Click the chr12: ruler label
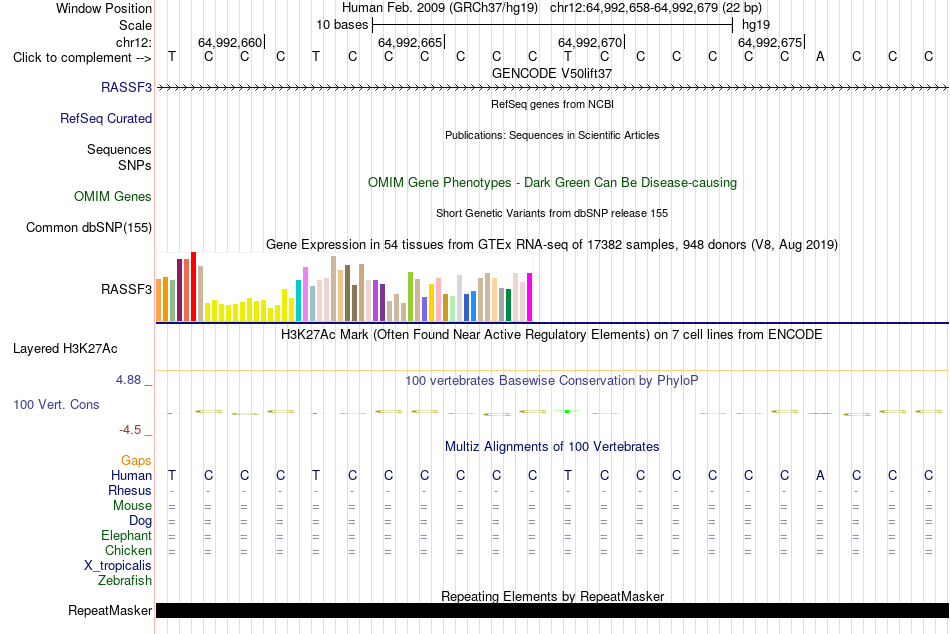 (x=134, y=42)
